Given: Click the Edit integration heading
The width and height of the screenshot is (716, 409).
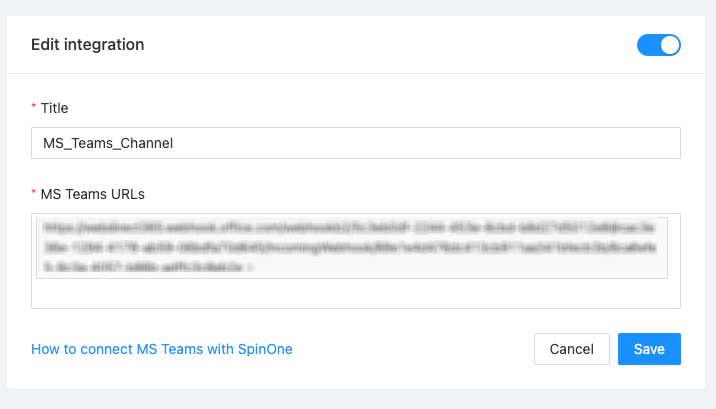Looking at the screenshot, I should [x=88, y=44].
